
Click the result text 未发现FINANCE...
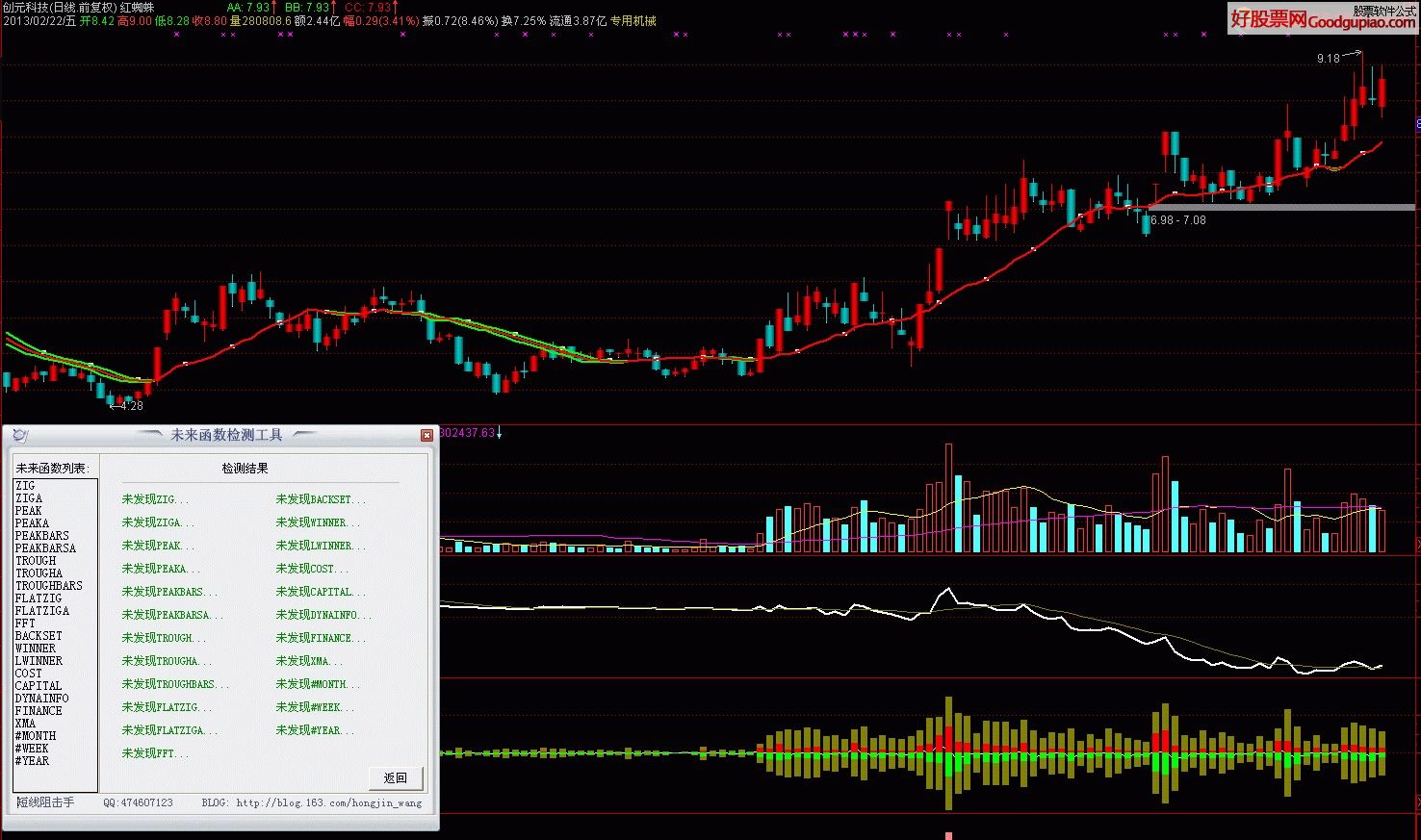[x=321, y=638]
